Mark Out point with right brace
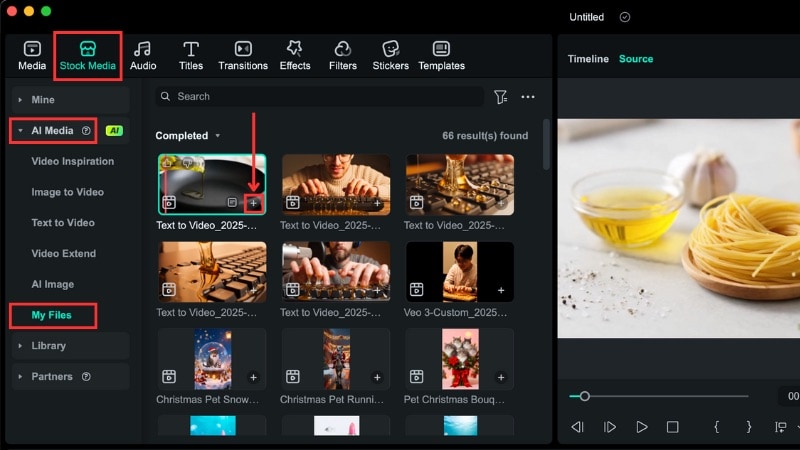 (748, 427)
